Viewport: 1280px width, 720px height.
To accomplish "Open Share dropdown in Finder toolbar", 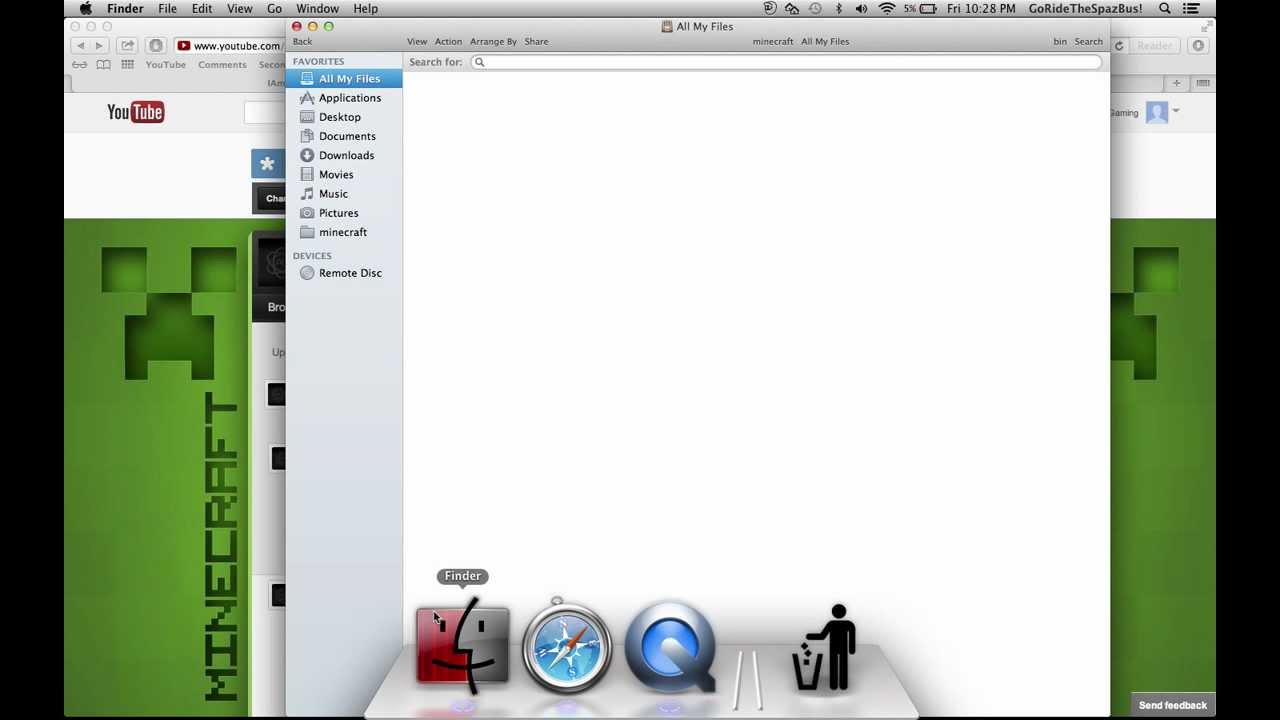I will pyautogui.click(x=536, y=42).
